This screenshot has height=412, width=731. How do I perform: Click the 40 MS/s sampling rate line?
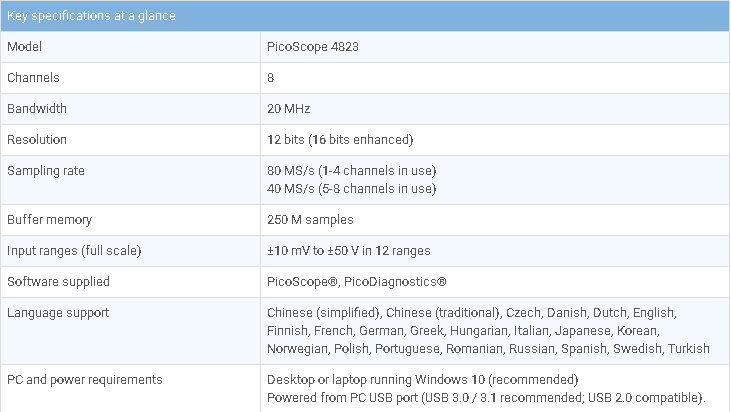click(351, 188)
